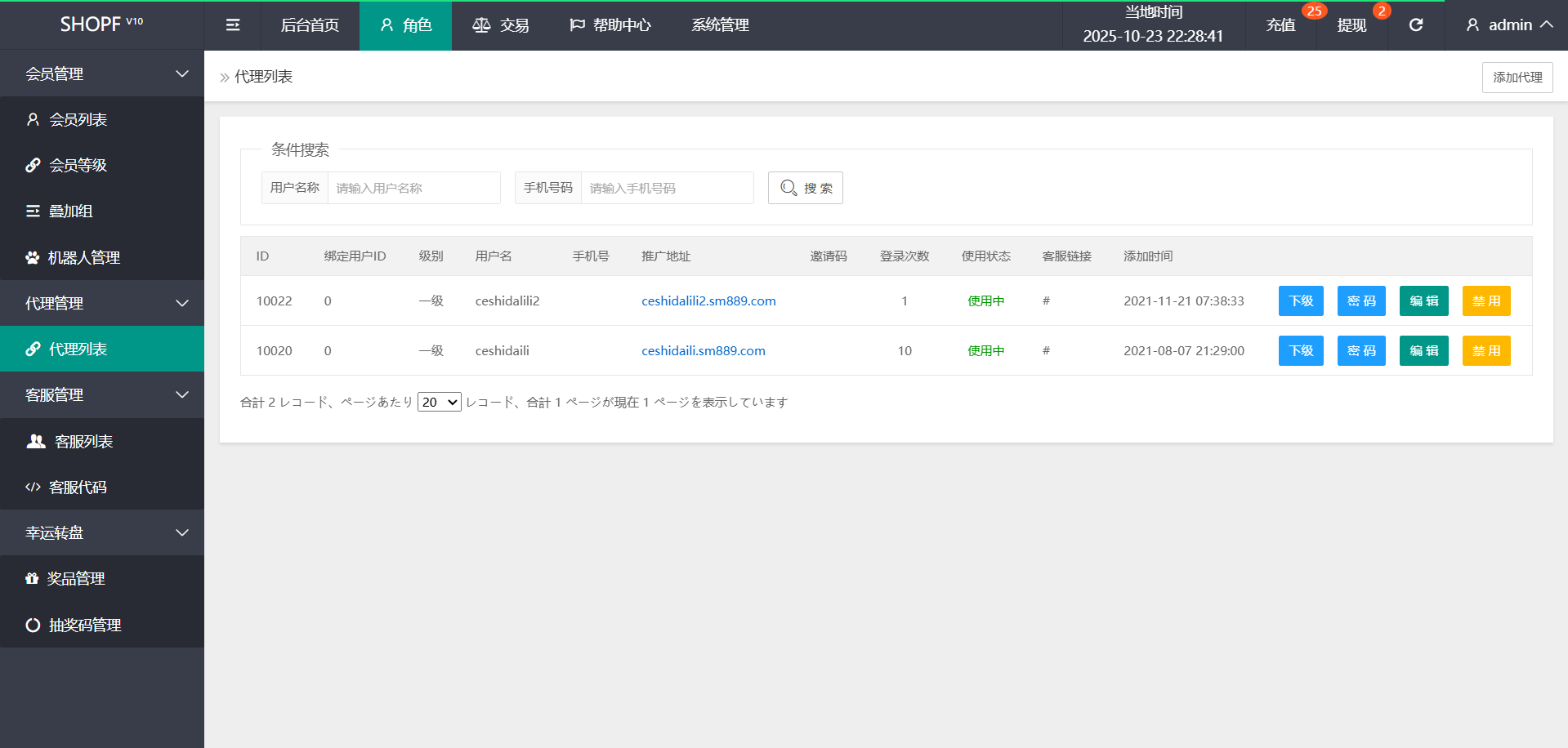Open the 系统管理 top menu
This screenshot has height=748, width=1568.
(720, 25)
